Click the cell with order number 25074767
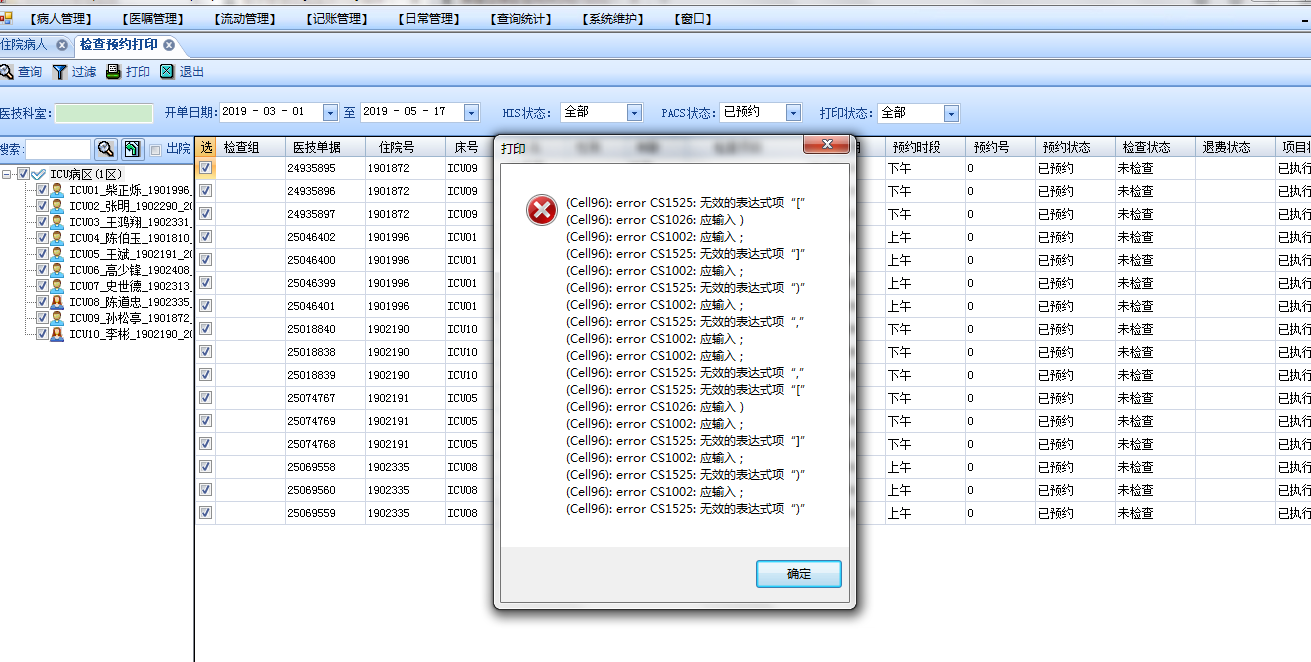This screenshot has height=662, width=1311. pos(325,398)
